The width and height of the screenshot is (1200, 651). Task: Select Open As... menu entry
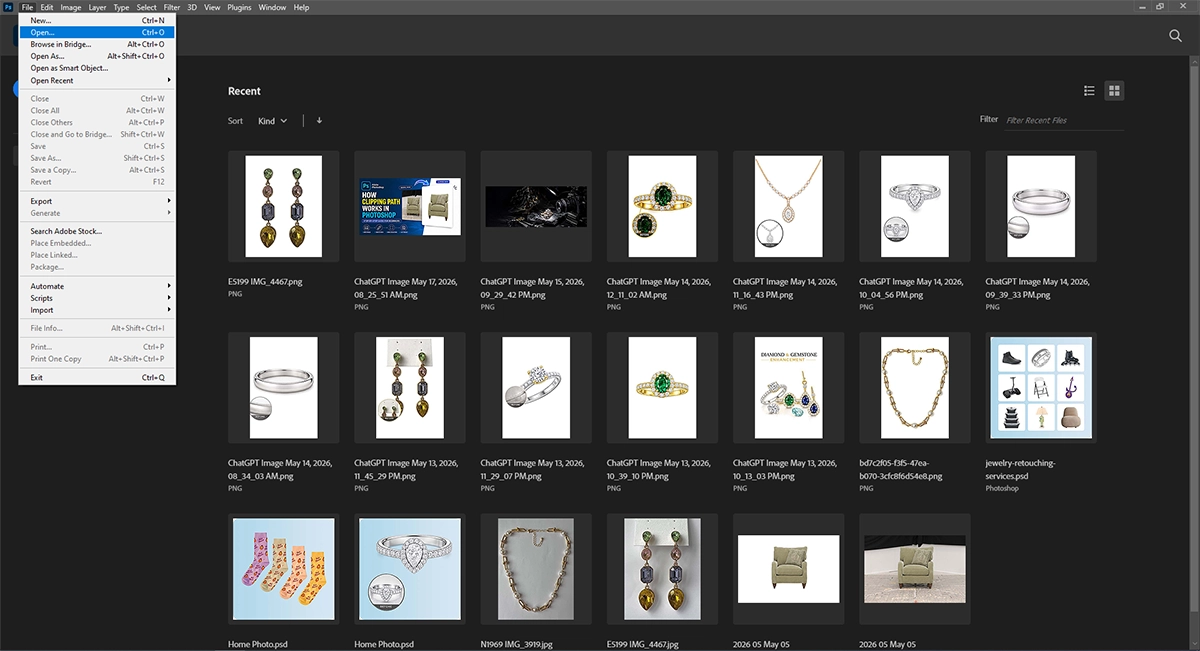(97, 56)
